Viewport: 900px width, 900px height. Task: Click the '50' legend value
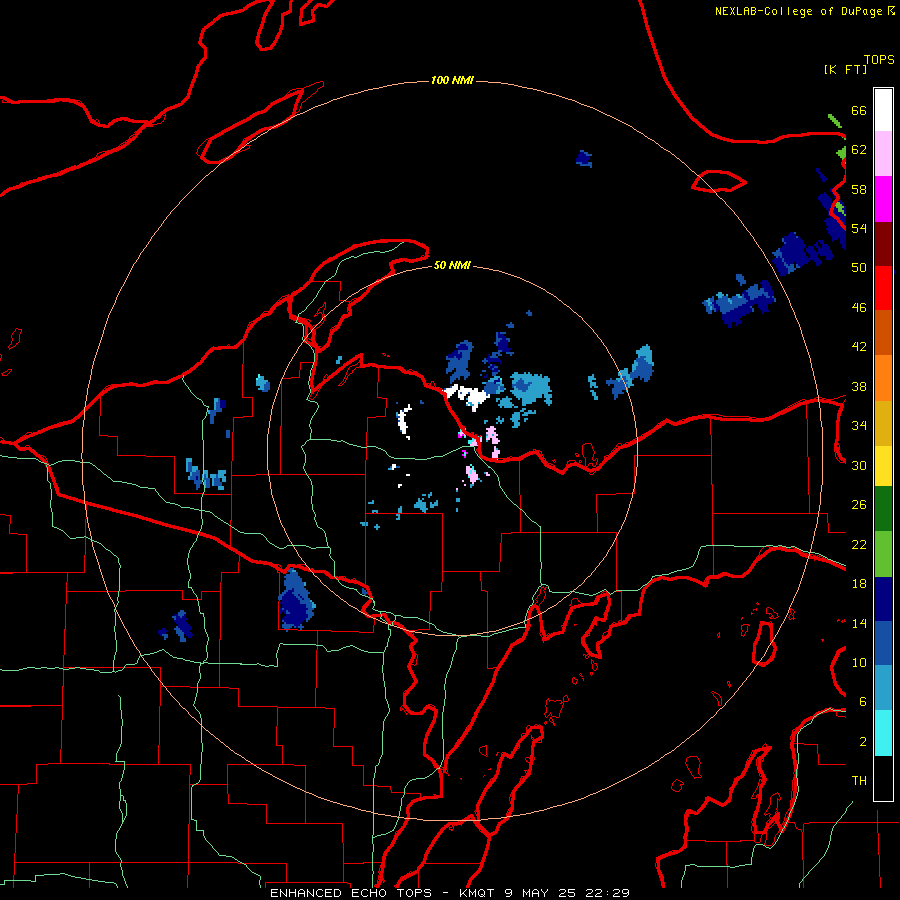859,268
